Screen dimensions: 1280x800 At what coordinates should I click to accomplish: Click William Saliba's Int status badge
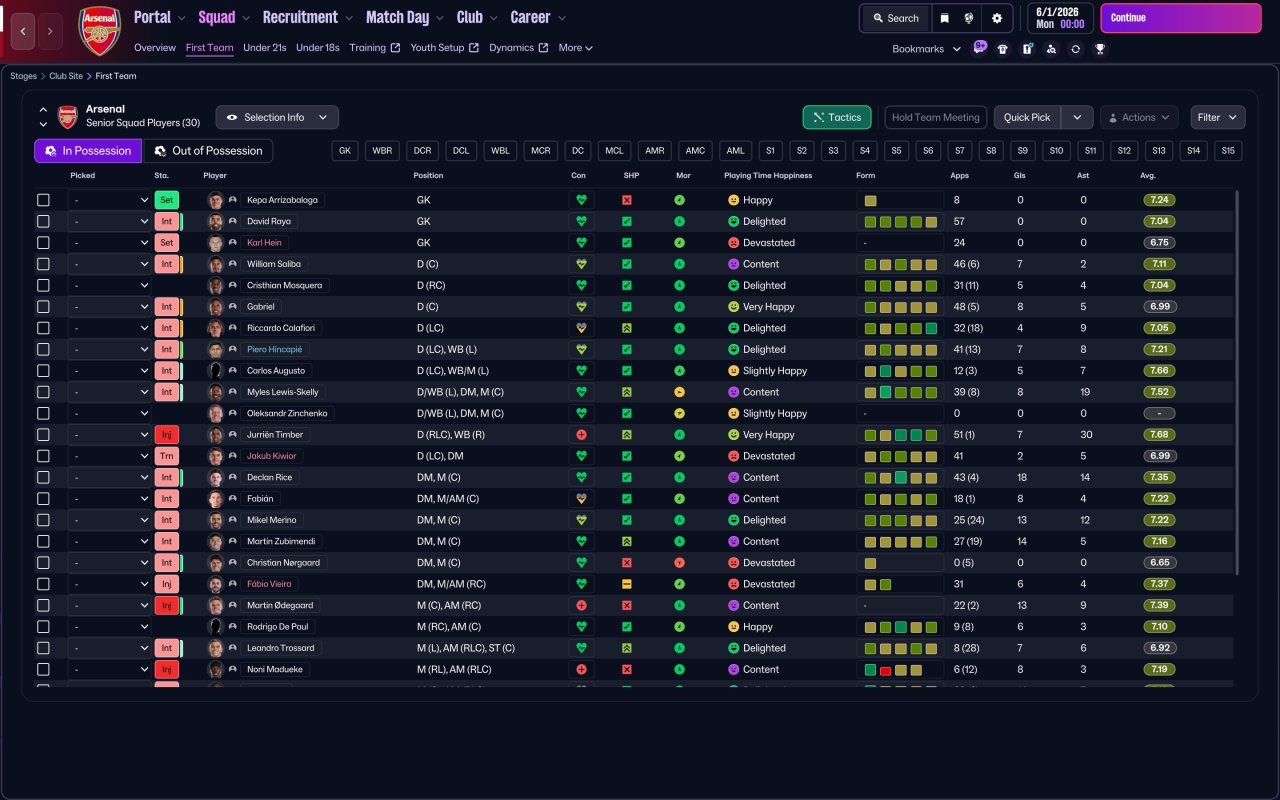(x=167, y=264)
